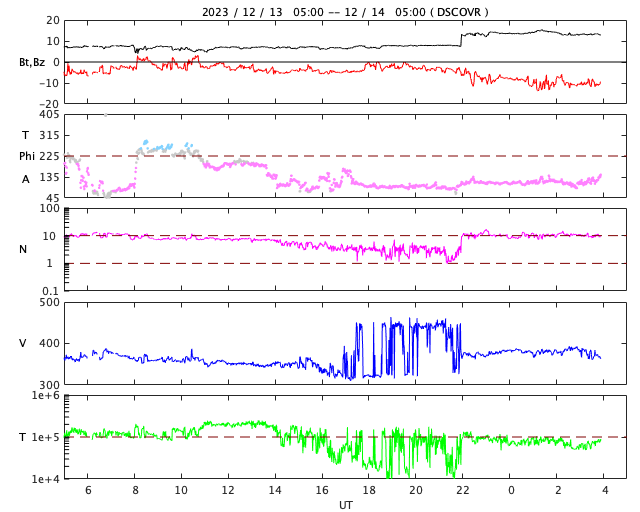The width and height of the screenshot is (640, 512).
Task: Click the 1e+6 temperature tick label
Action: 46,395
